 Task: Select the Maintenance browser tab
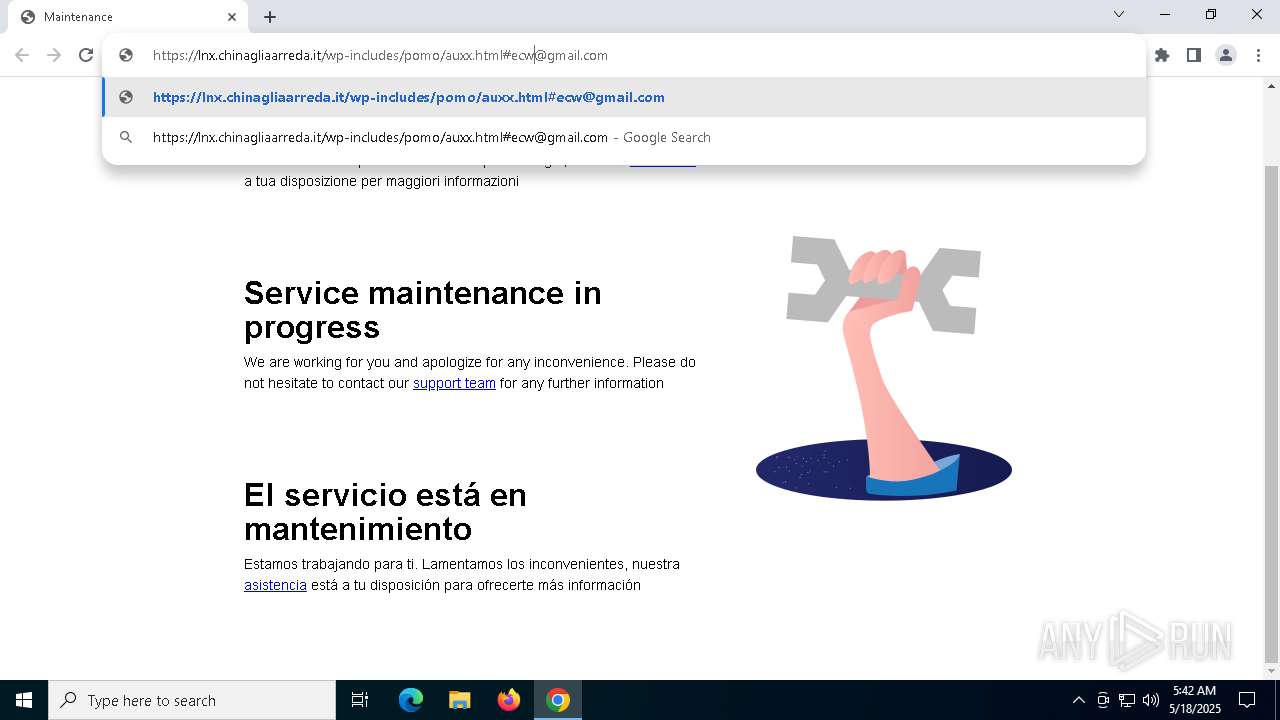pos(127,17)
